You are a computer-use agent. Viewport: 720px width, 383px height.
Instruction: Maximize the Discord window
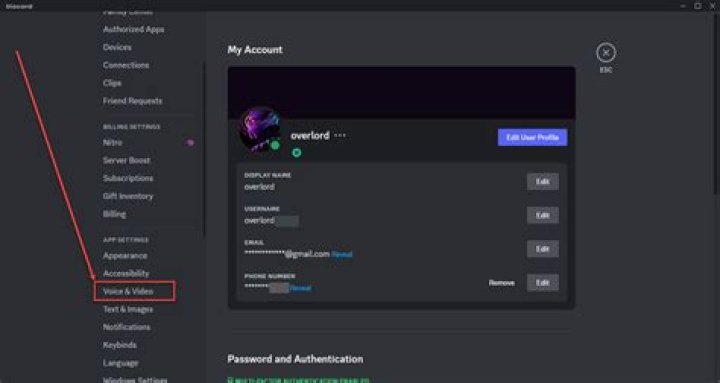[x=698, y=6]
